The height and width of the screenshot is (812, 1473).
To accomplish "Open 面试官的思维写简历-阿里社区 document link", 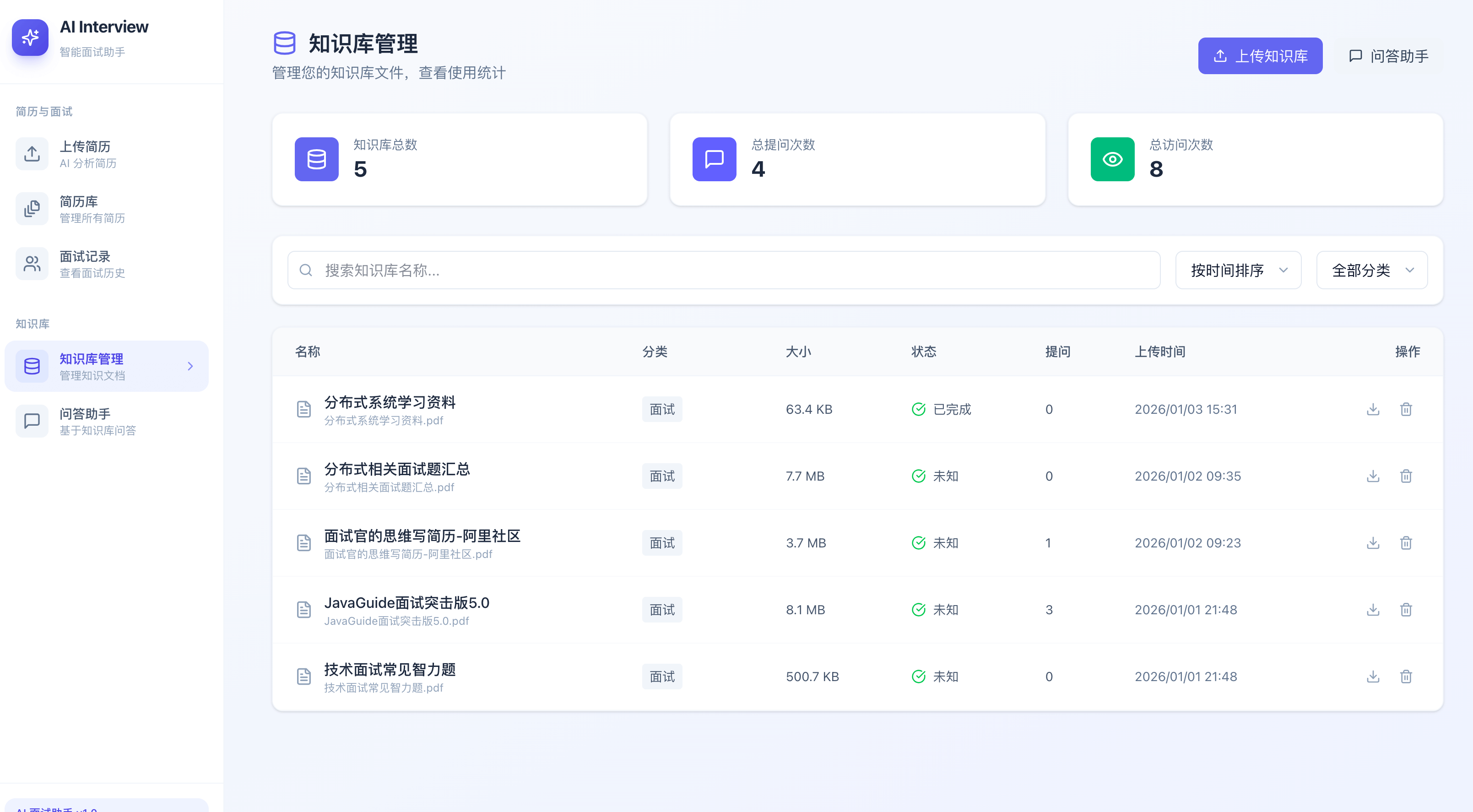I will pyautogui.click(x=422, y=536).
